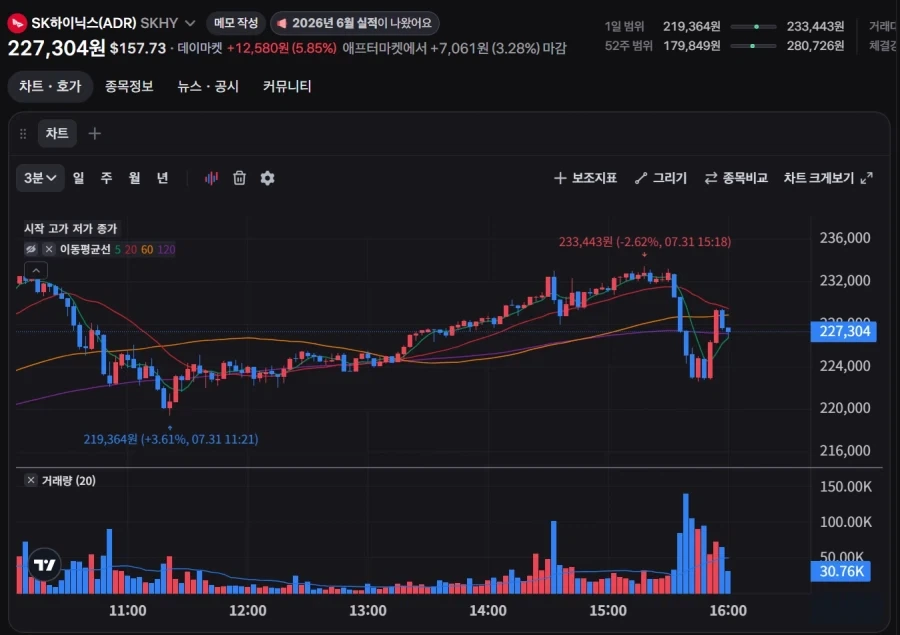Click the expand arrows icon beside 차트 크게보기
900x635 pixels.
[x=867, y=178]
